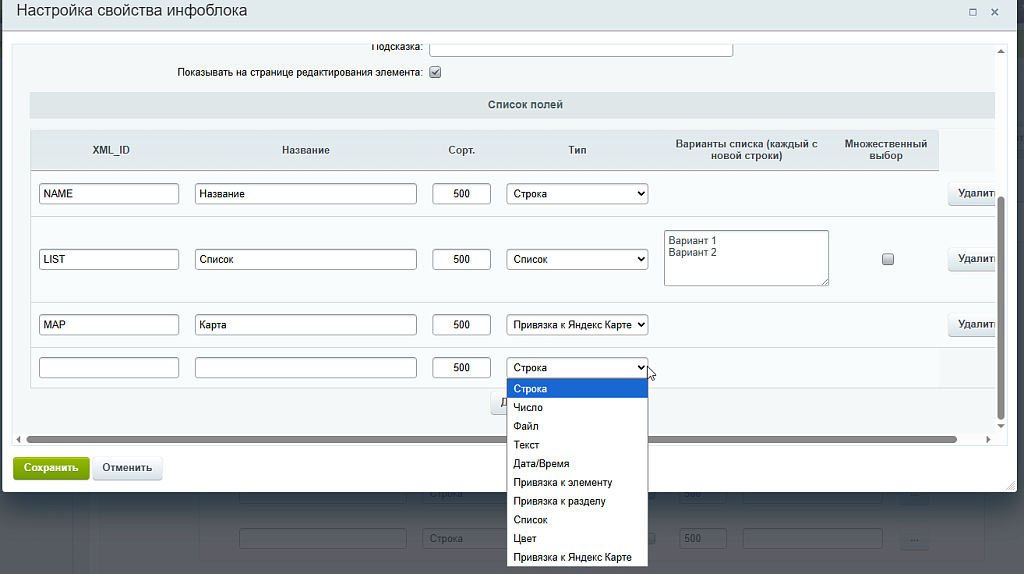This screenshot has height=574, width=1024.
Task: Click the green Сохранить button
Action: click(x=51, y=467)
